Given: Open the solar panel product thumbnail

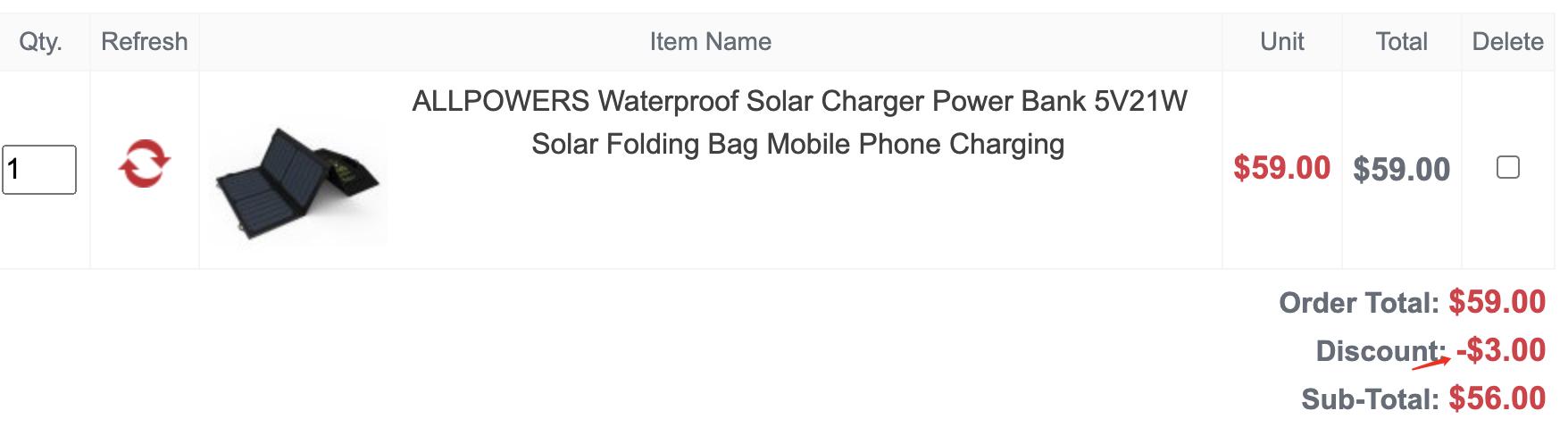Looking at the screenshot, I should 297,183.
